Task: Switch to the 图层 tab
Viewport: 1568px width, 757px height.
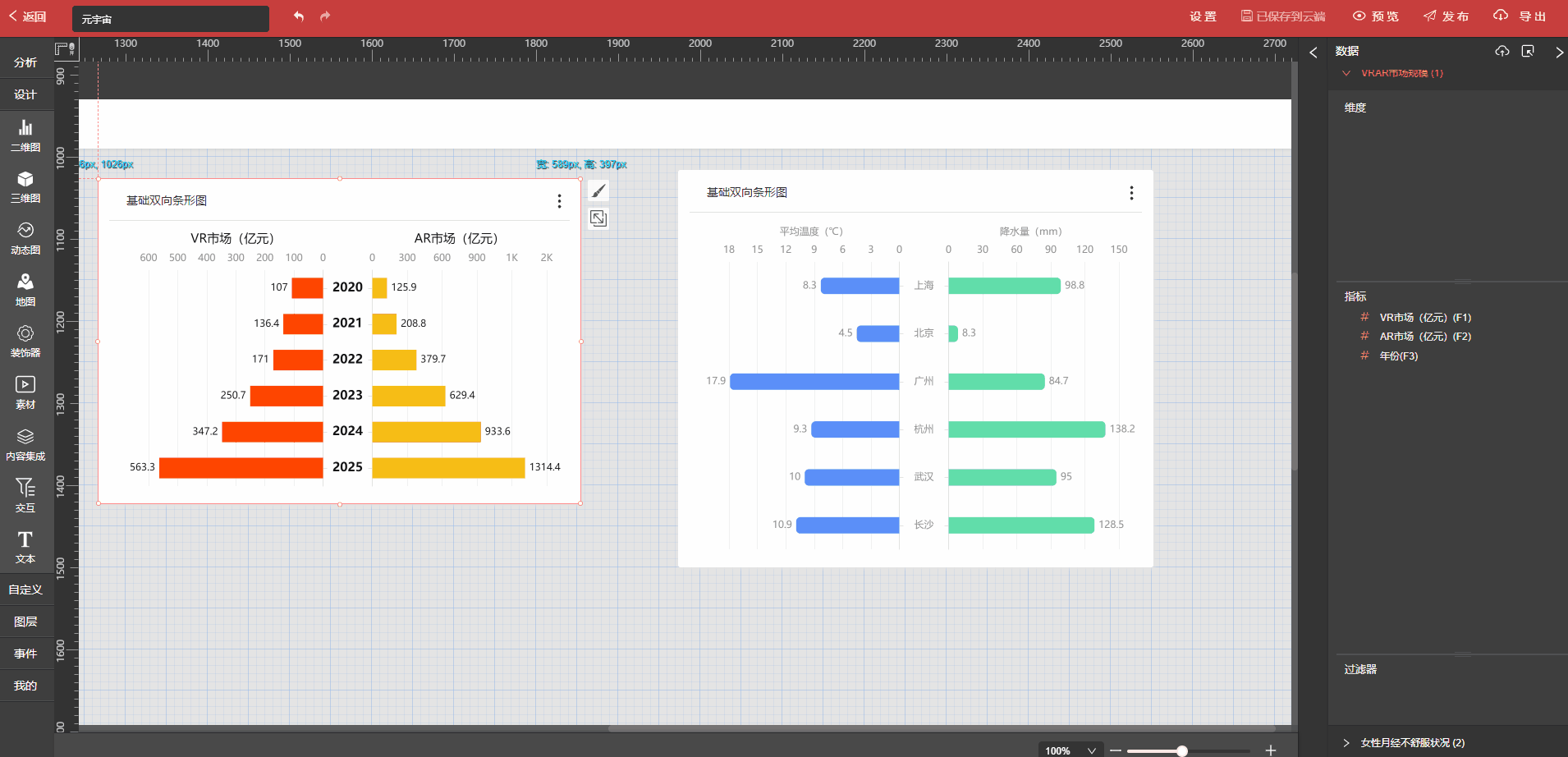Action: pyautogui.click(x=25, y=622)
